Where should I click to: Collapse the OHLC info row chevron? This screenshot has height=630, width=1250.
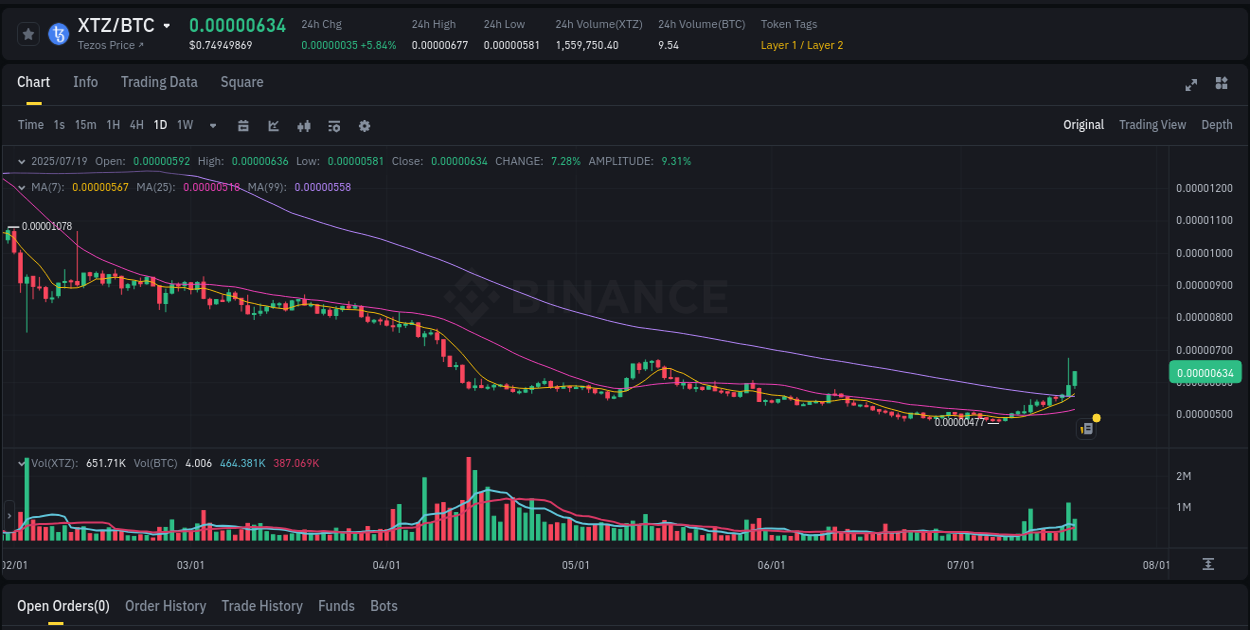pos(21,161)
